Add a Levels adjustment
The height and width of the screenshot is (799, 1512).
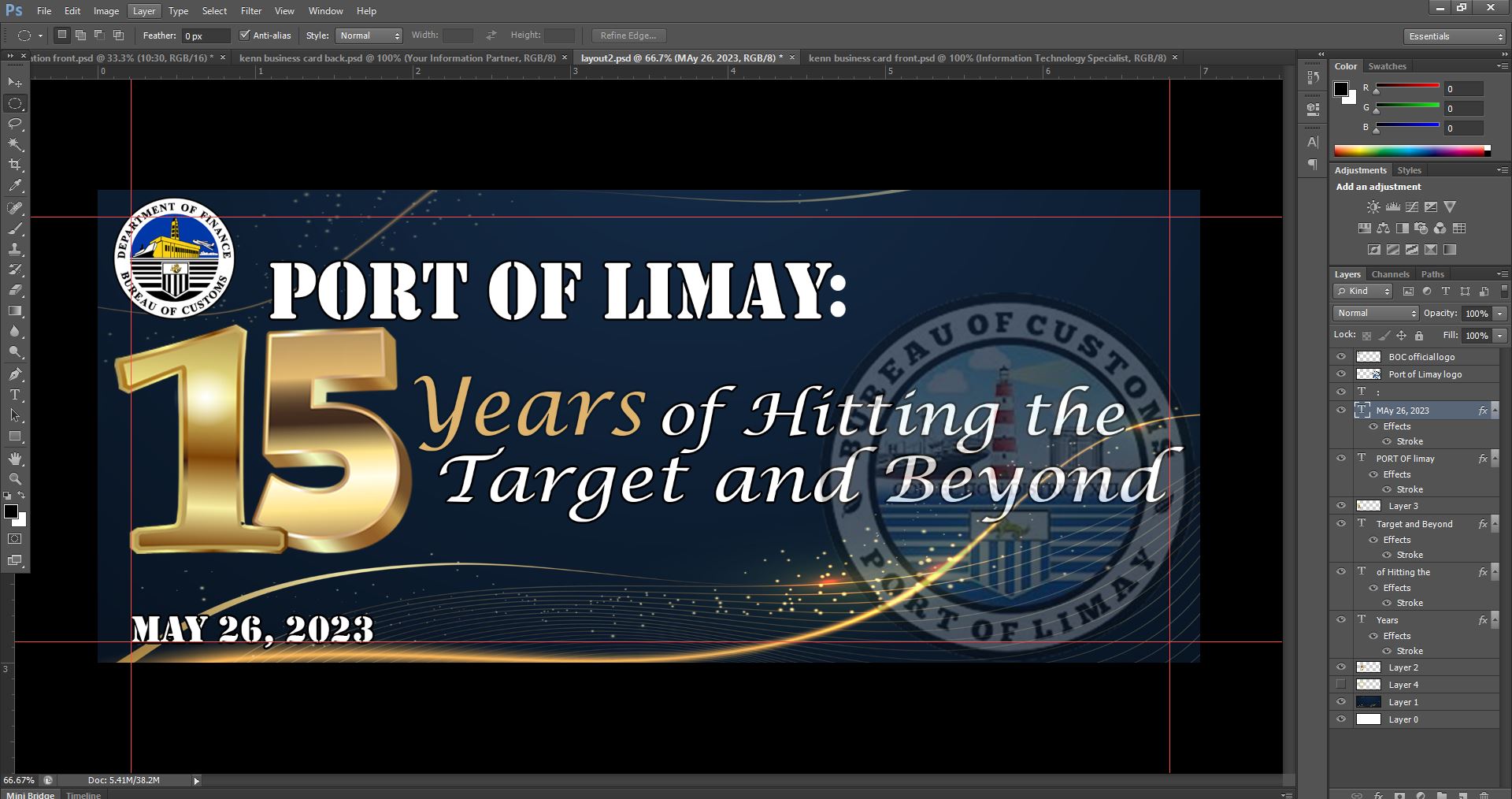point(1393,207)
